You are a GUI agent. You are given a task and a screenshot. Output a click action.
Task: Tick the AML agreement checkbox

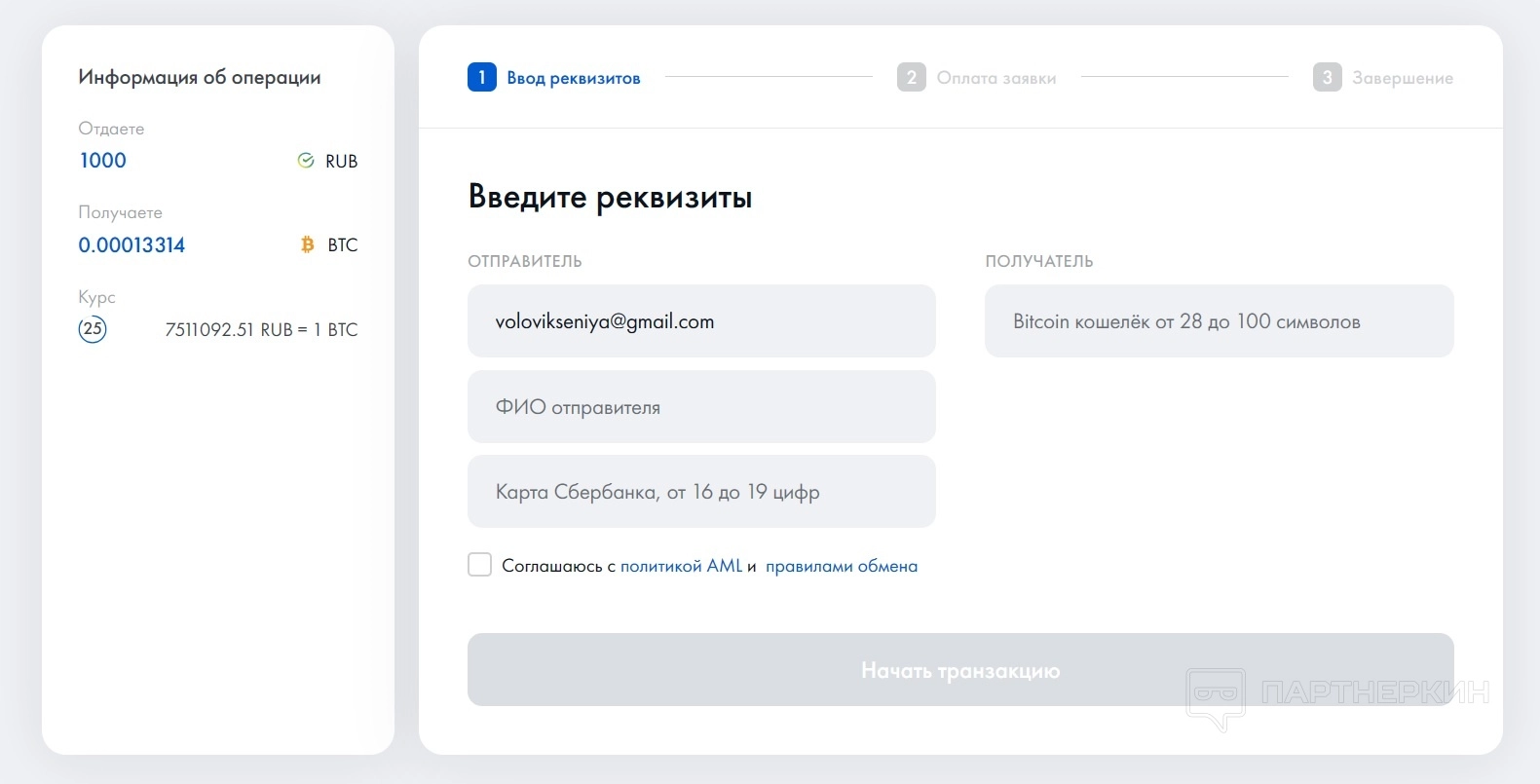[x=480, y=565]
